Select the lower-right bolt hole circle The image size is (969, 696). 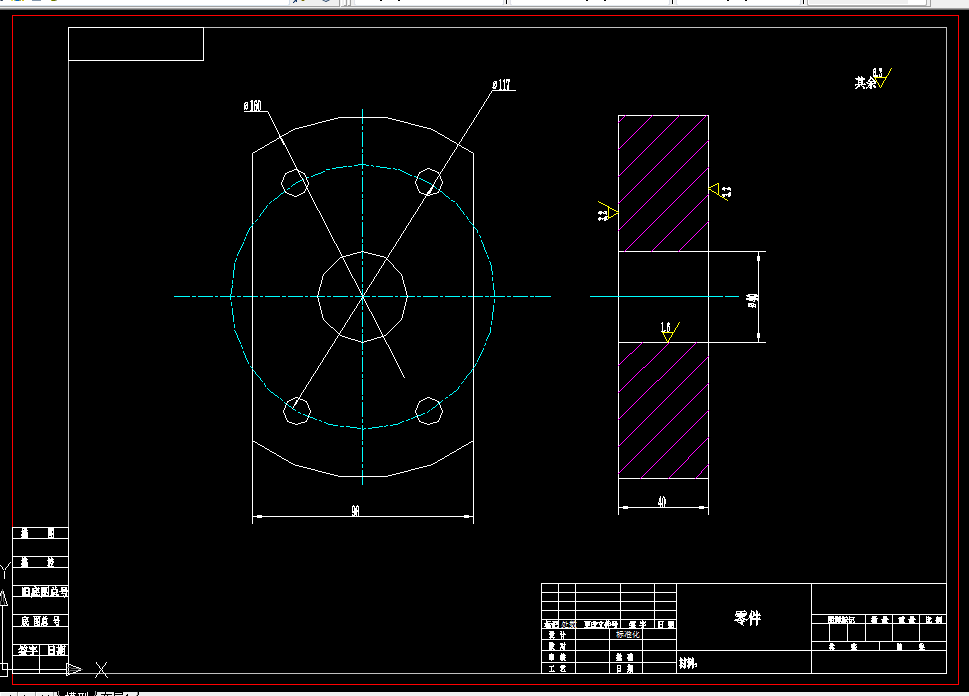[x=429, y=411]
